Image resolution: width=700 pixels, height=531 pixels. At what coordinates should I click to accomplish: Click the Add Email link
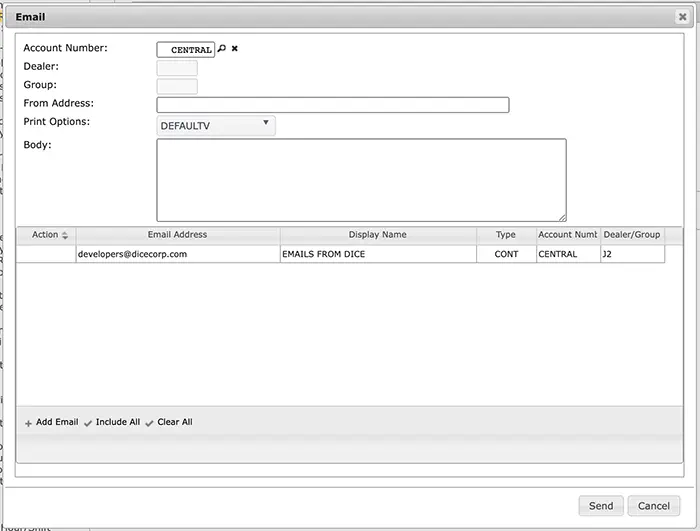pos(57,422)
